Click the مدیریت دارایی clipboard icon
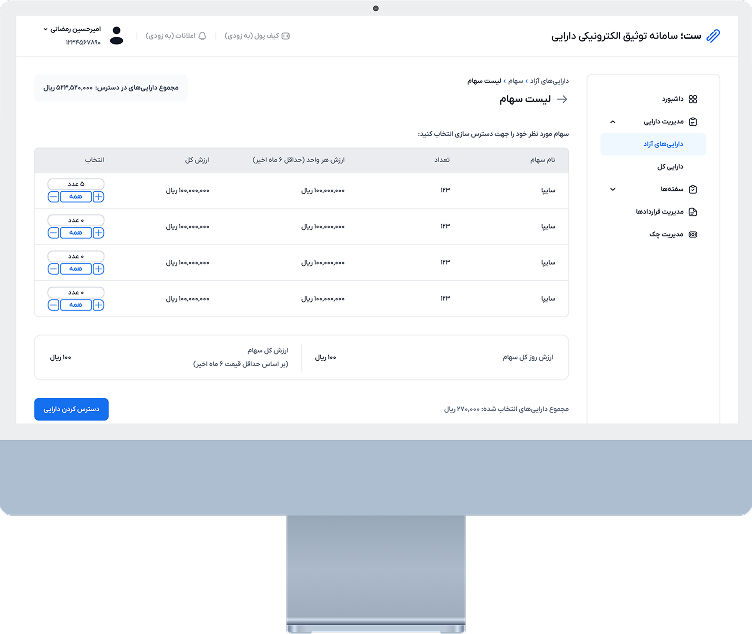This screenshot has width=752, height=634. [693, 122]
